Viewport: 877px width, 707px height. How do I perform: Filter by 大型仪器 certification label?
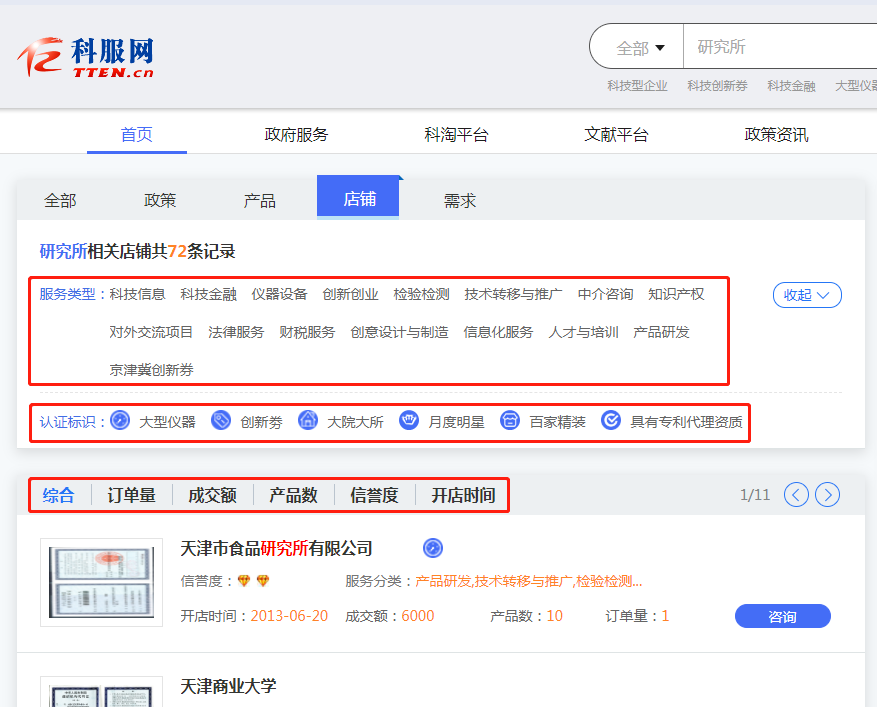[x=167, y=422]
